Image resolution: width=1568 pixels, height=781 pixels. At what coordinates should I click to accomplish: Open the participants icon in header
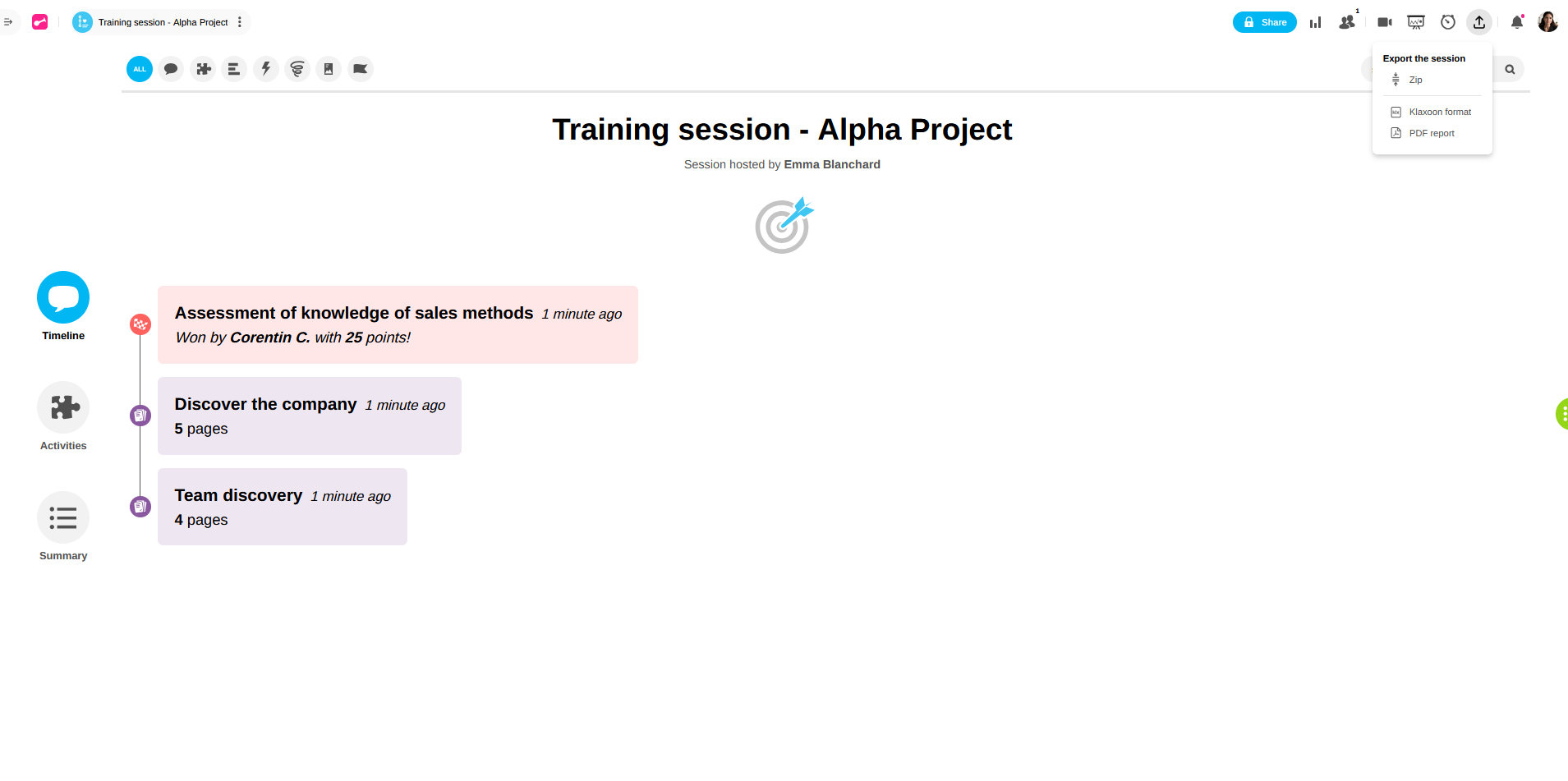pos(1347,22)
